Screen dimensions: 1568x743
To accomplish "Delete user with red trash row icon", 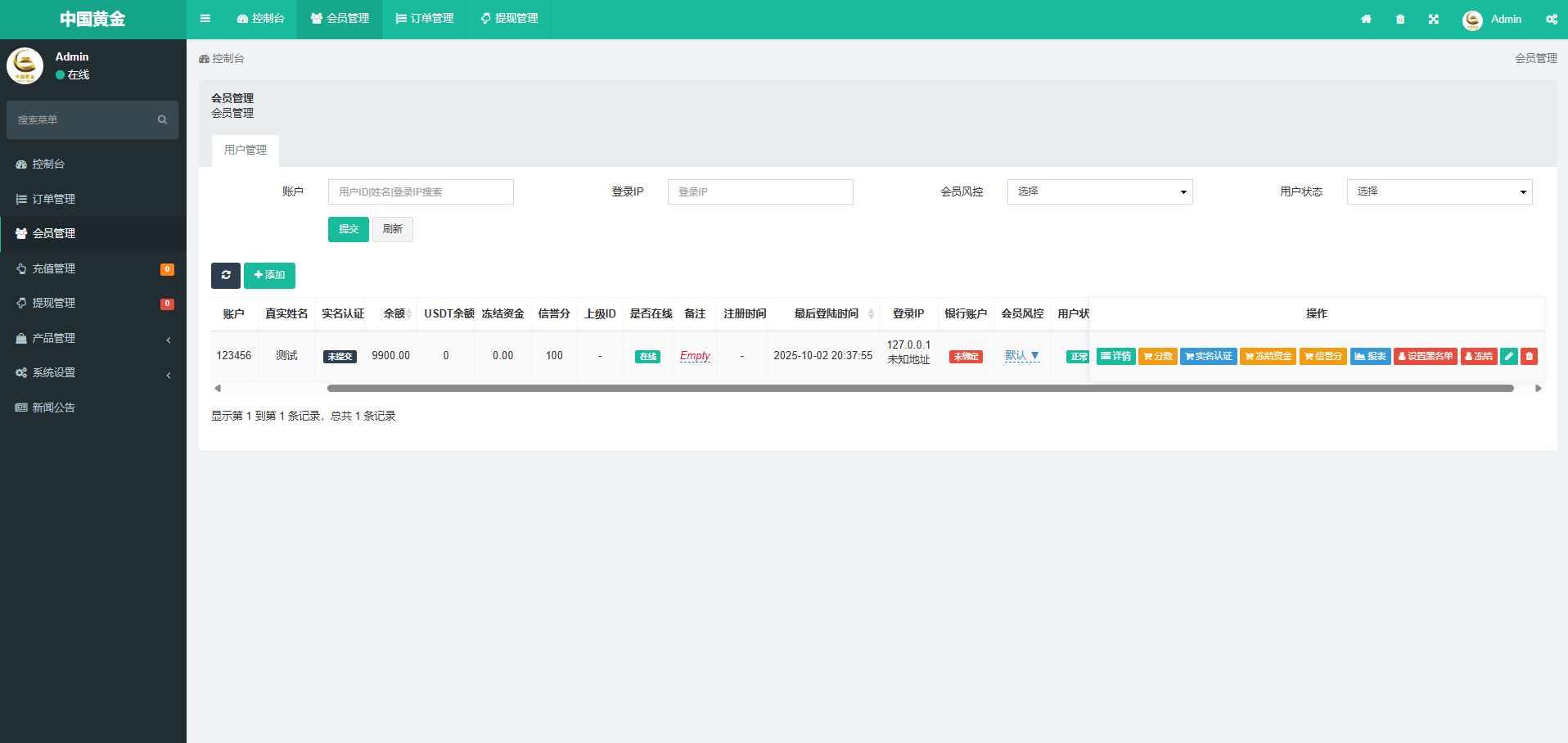I will point(1529,356).
